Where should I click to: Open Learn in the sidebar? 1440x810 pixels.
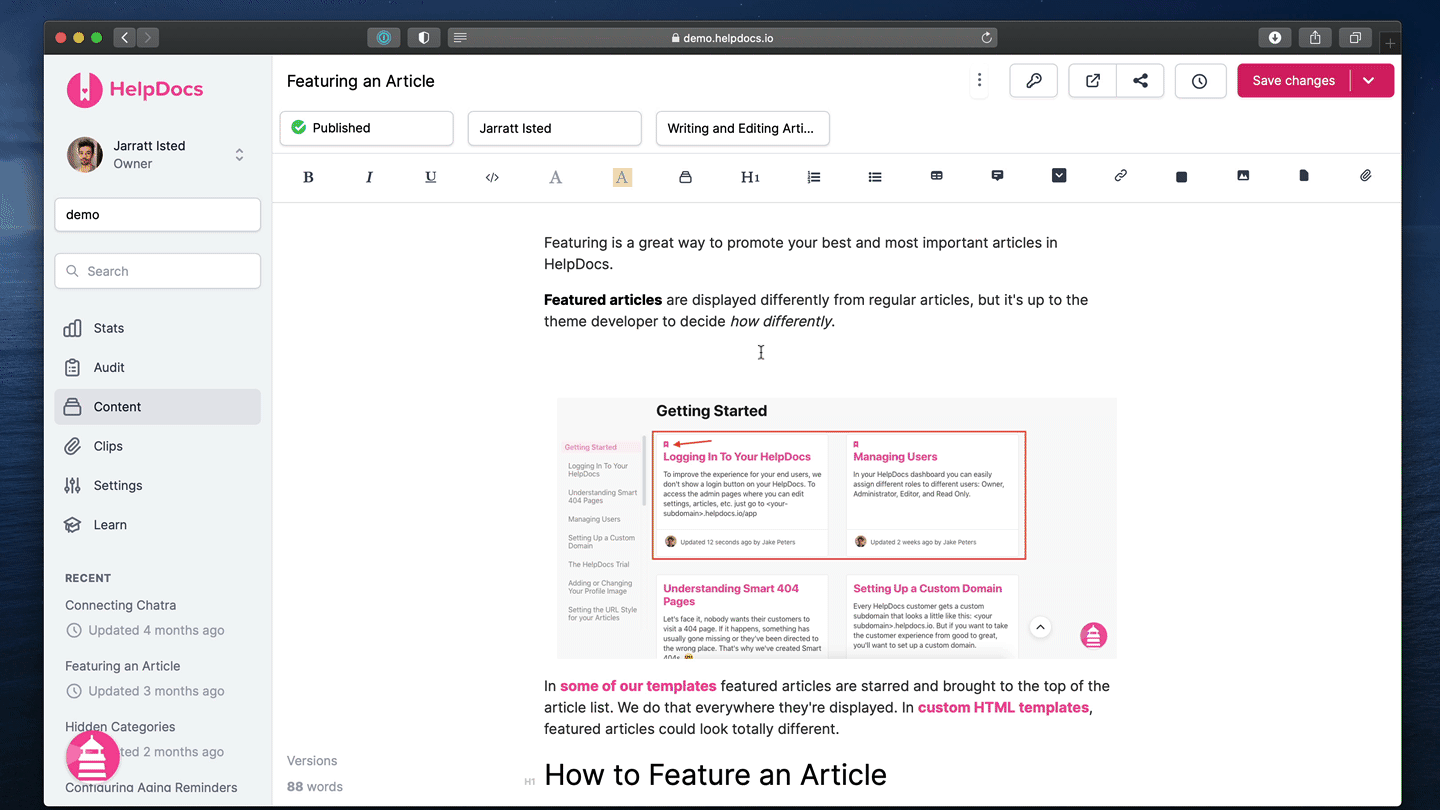[x=157, y=525]
